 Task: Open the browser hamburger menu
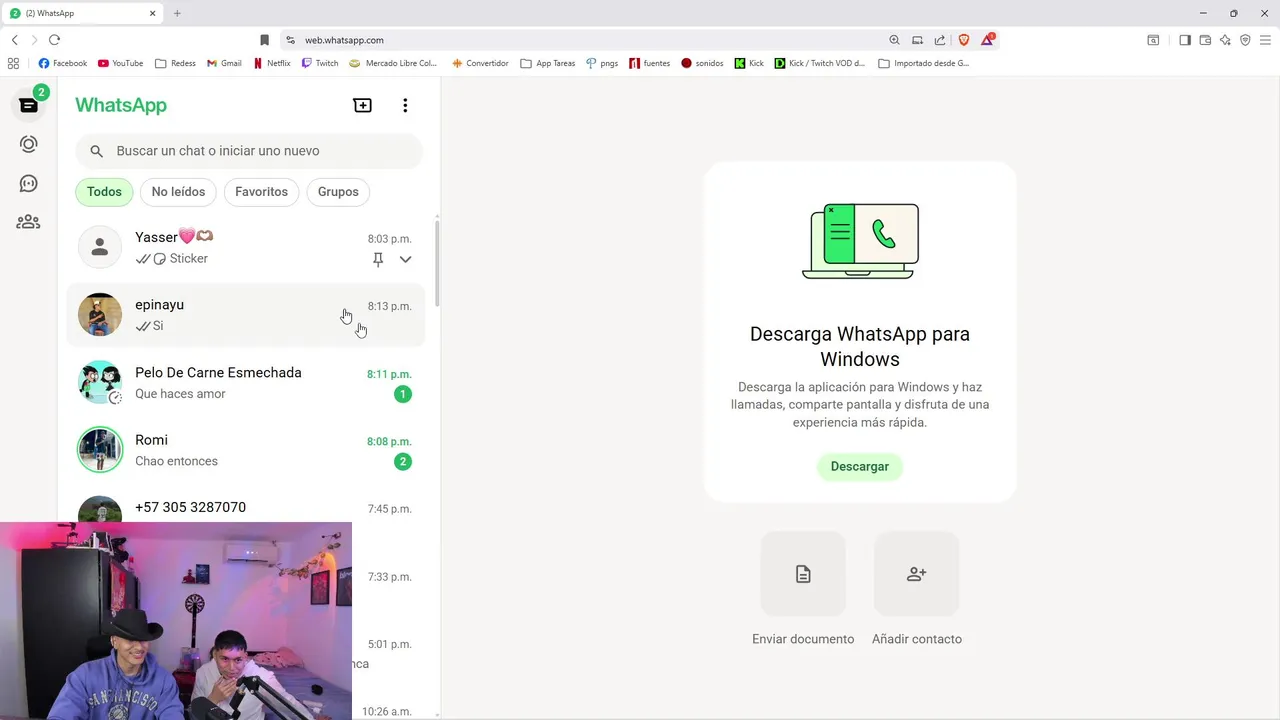[x=1266, y=40]
